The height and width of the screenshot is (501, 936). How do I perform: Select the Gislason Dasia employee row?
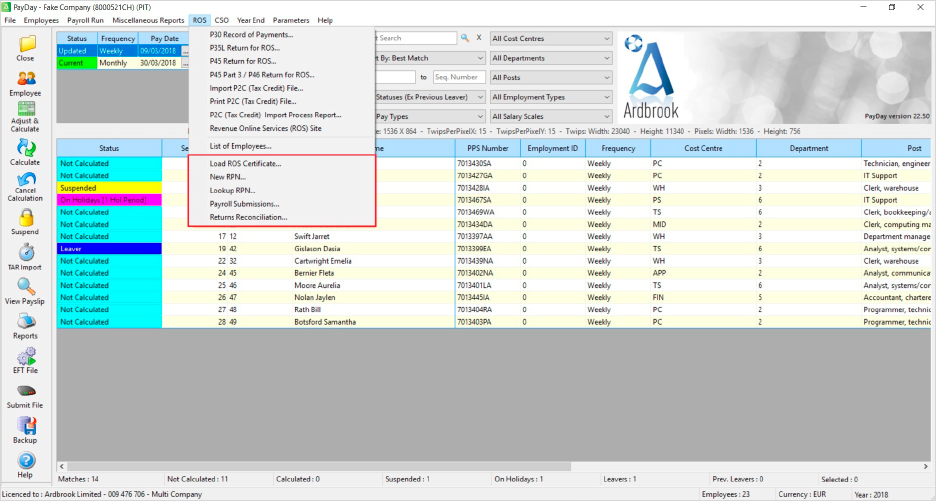[x=494, y=248]
